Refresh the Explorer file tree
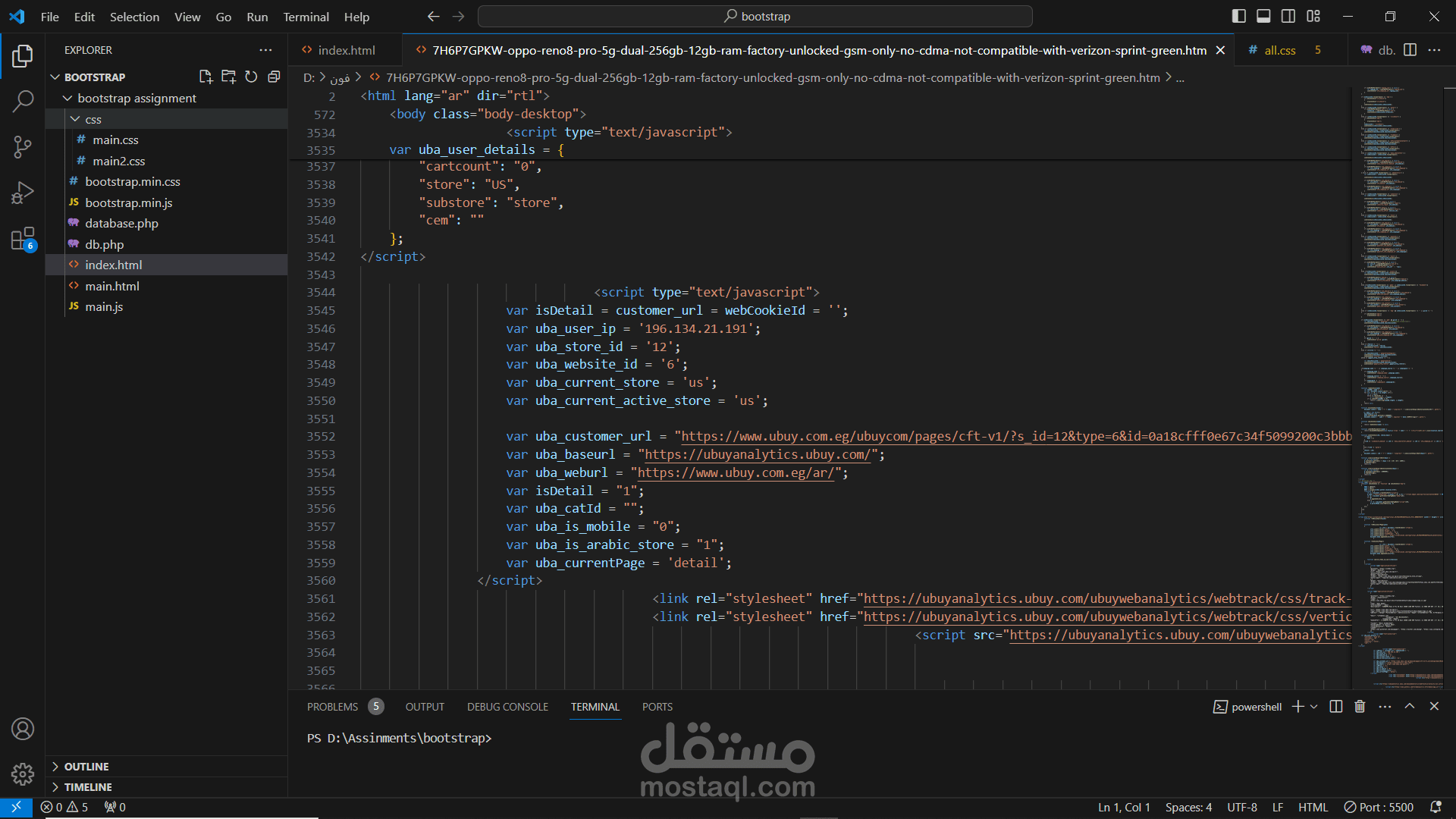Viewport: 1456px width, 819px height. (251, 77)
